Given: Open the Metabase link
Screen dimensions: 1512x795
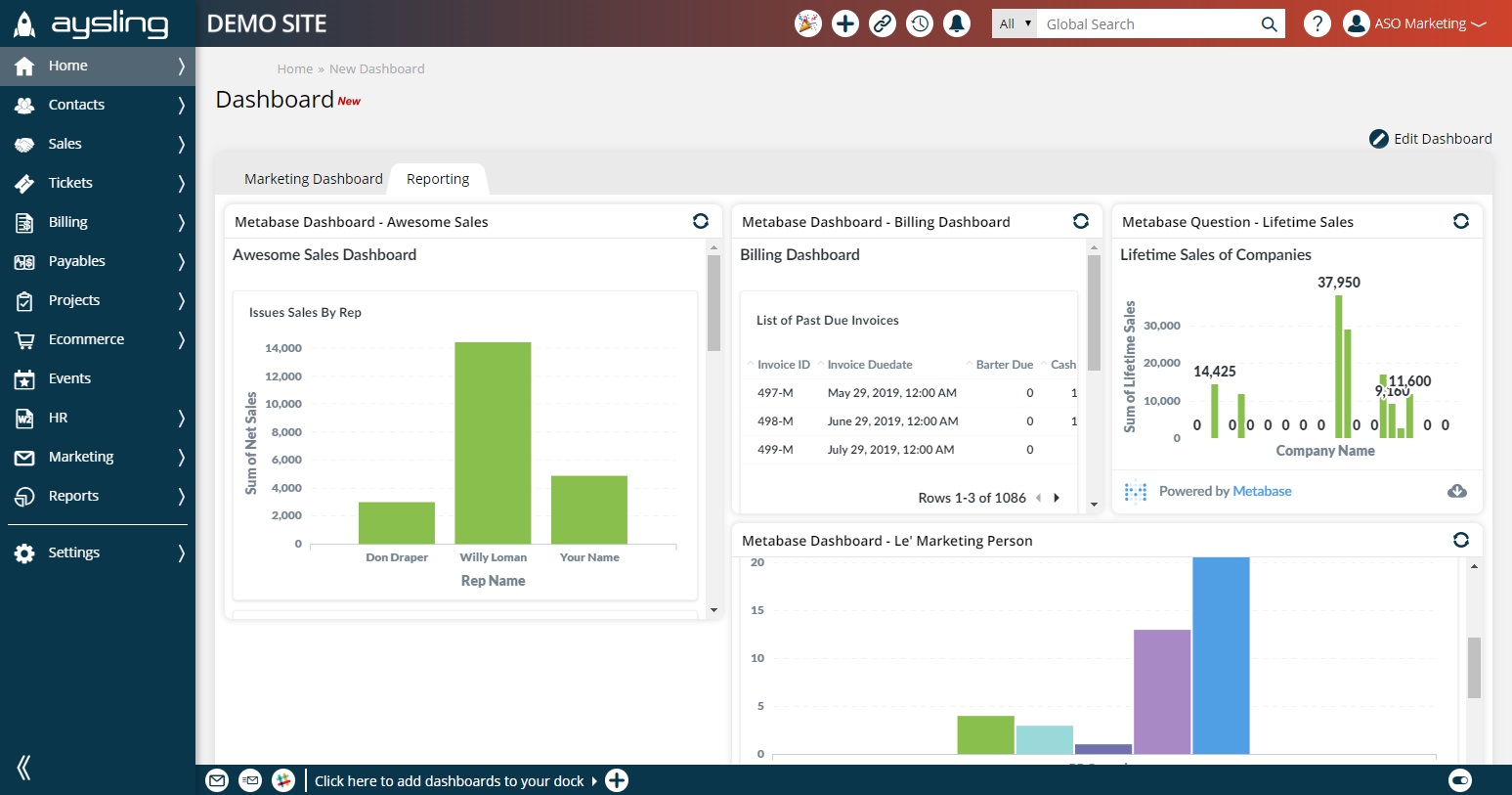Looking at the screenshot, I should point(1262,491).
